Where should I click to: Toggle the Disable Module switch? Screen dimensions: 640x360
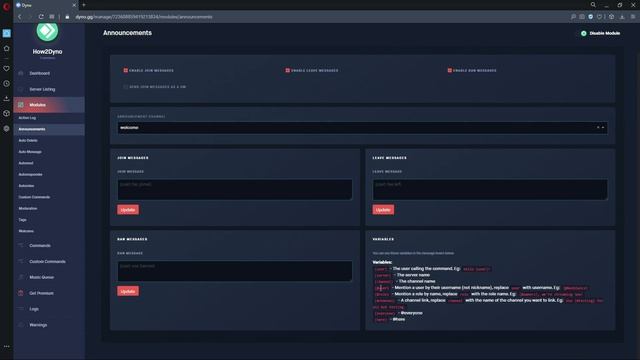click(584, 33)
